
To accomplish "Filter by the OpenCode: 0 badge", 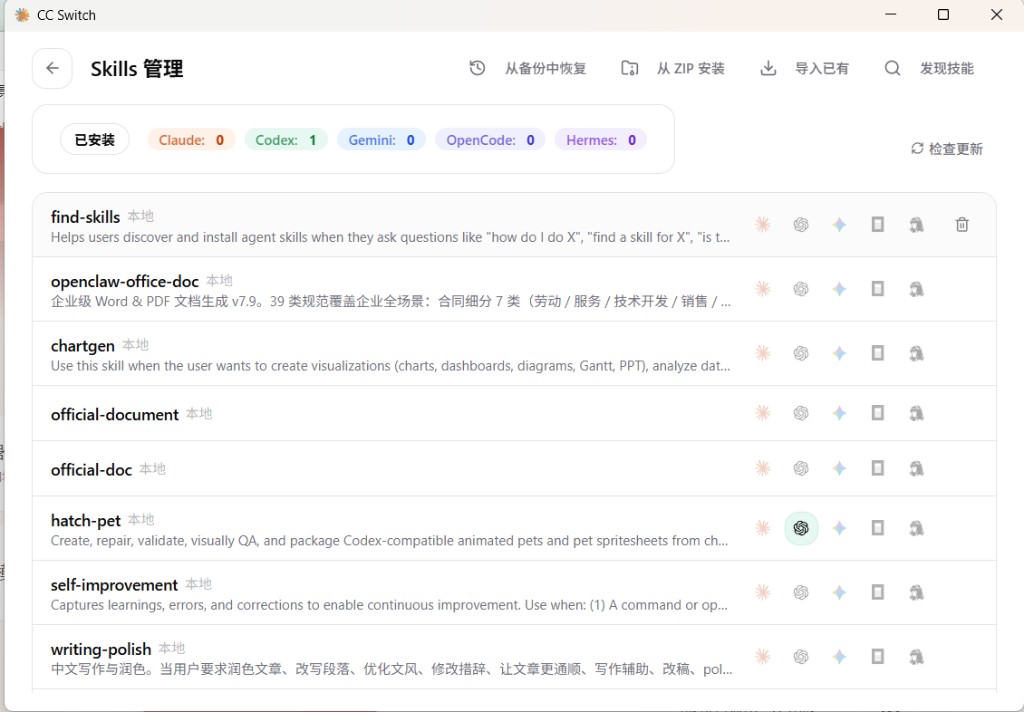I will click(490, 140).
